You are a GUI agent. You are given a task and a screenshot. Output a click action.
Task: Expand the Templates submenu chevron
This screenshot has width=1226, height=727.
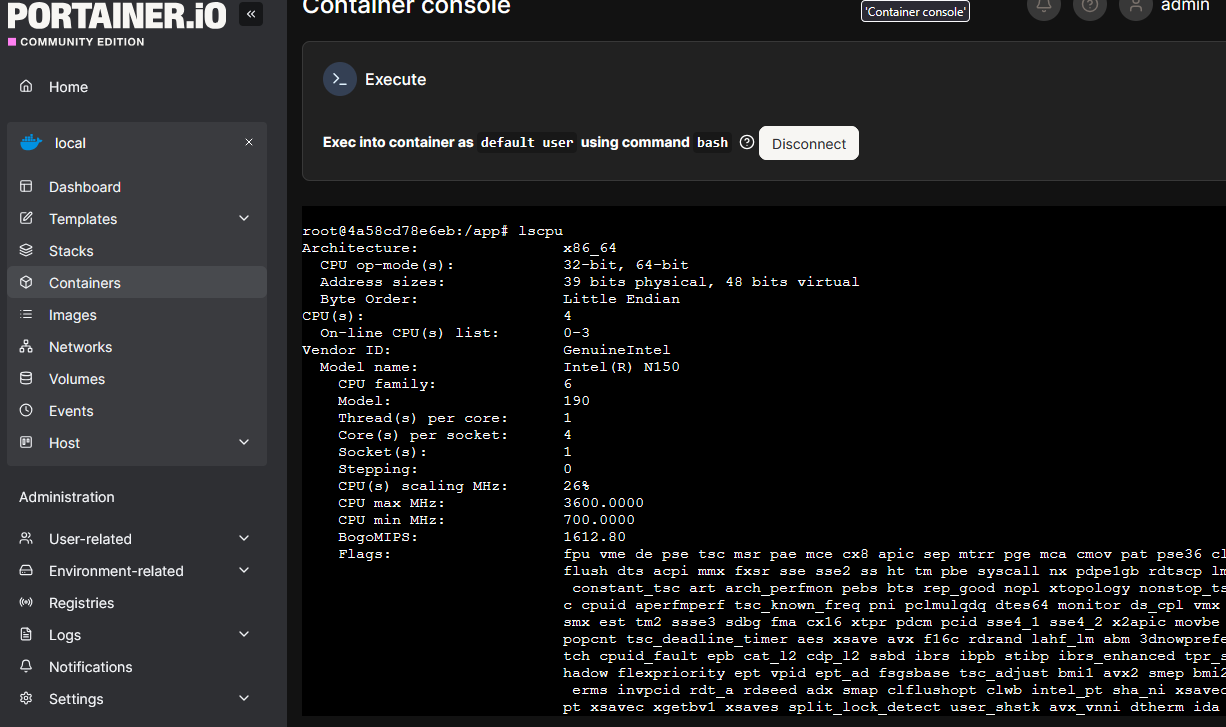pyautogui.click(x=244, y=219)
